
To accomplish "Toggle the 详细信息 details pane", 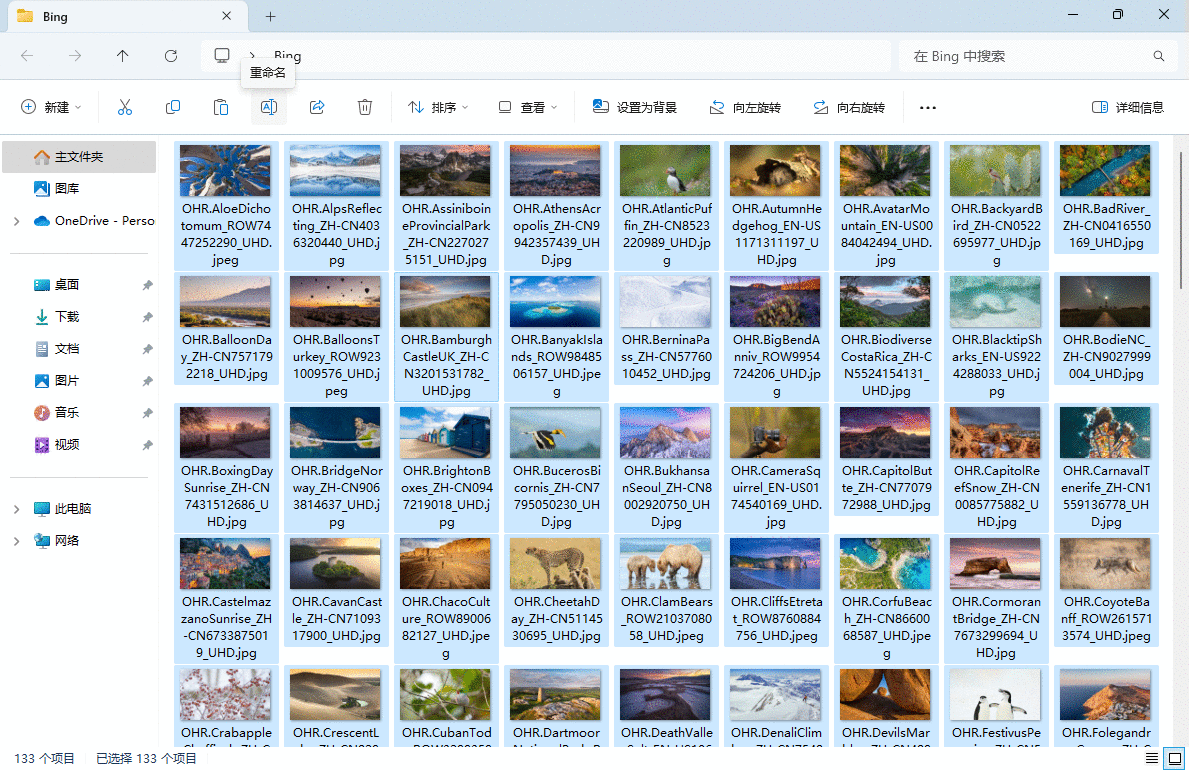I will (1128, 107).
